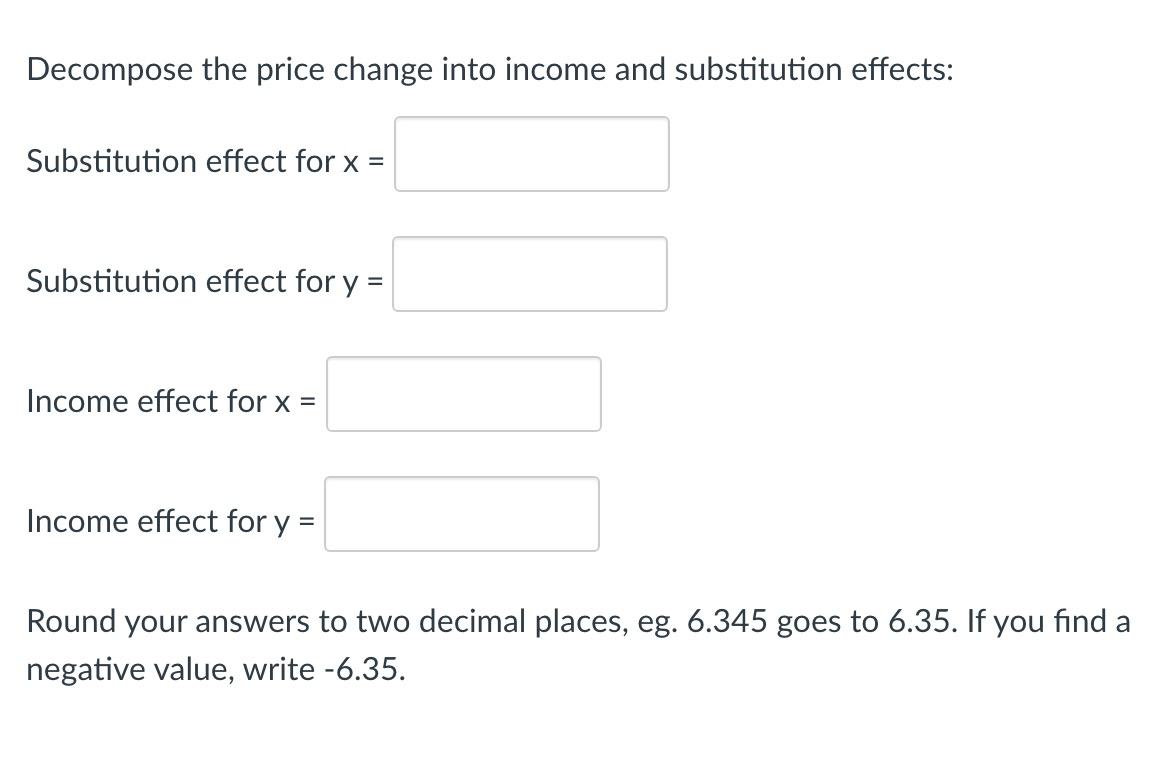Screen dimensions: 1170x760
Task: Click 'goes to 6.35' text
Action: (x=866, y=622)
